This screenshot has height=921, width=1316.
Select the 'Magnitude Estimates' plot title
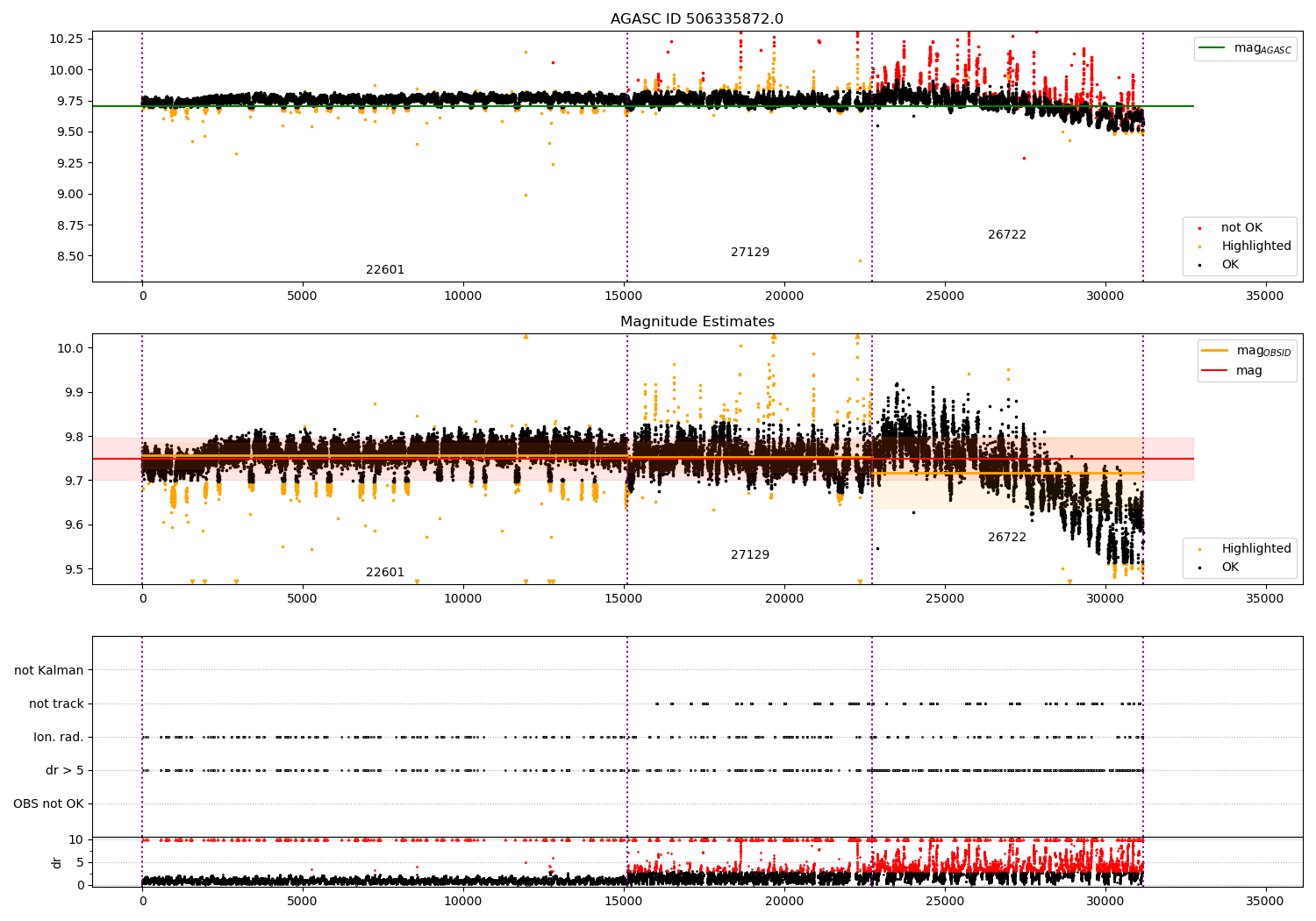coord(697,322)
